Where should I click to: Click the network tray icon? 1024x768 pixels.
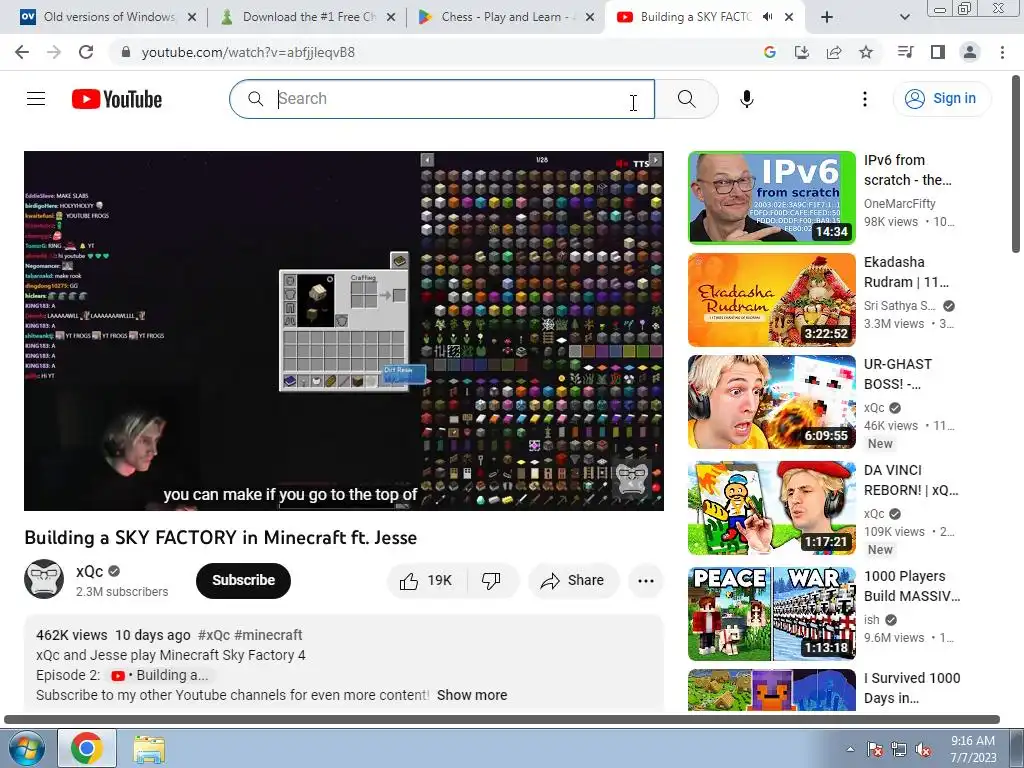899,749
